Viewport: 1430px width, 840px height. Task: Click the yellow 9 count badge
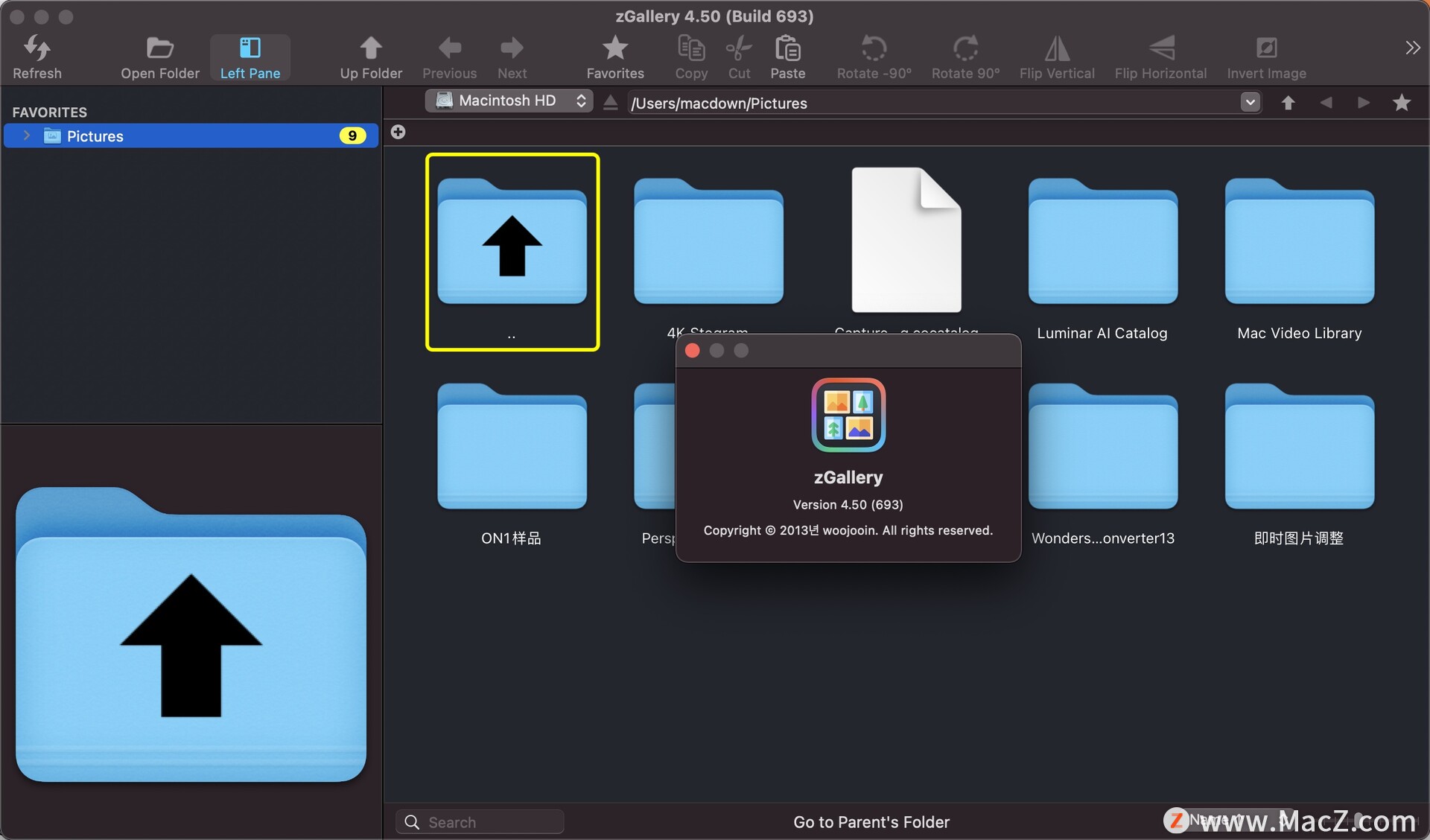pos(352,136)
